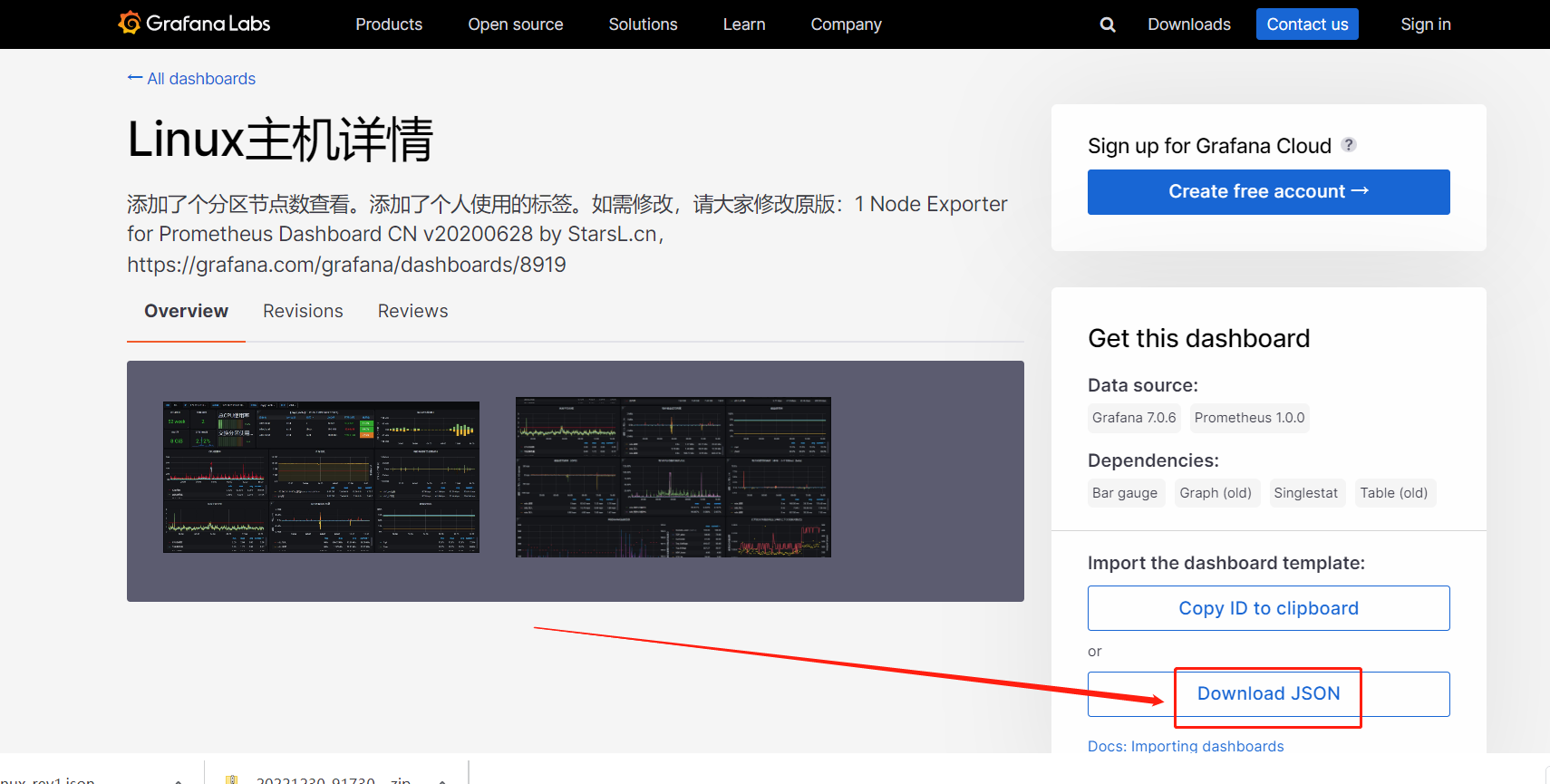Open the Solutions menu

(643, 24)
